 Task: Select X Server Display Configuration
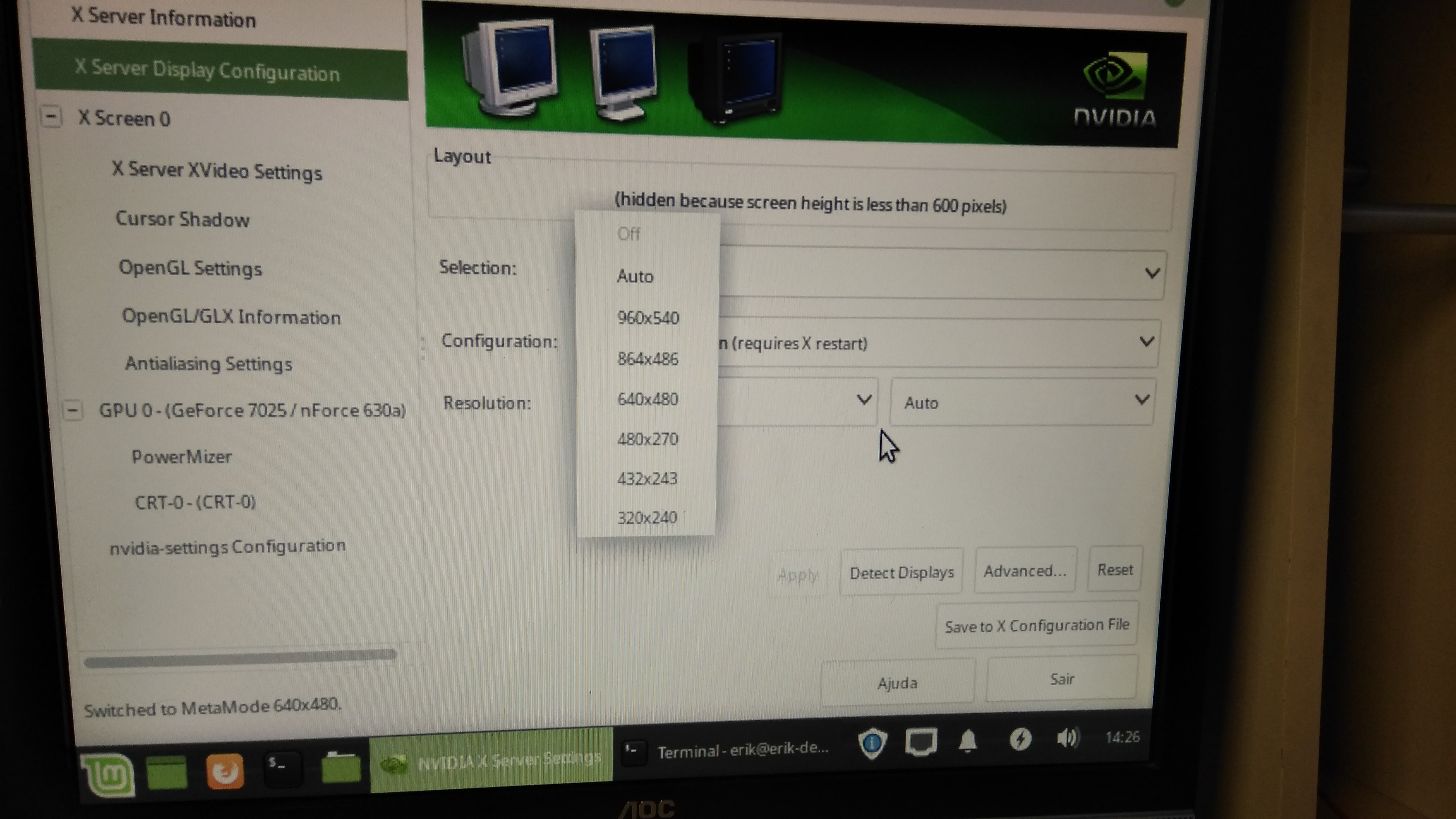pos(220,71)
